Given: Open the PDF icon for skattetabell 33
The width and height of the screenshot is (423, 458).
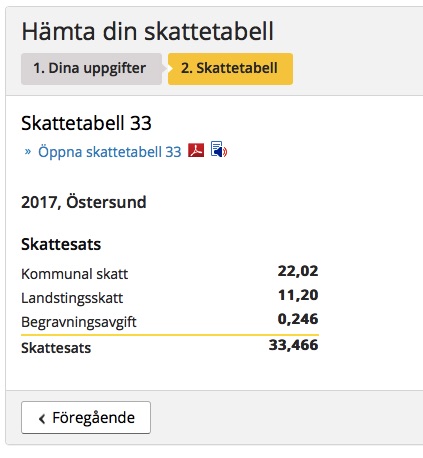Looking at the screenshot, I should pos(196,150).
